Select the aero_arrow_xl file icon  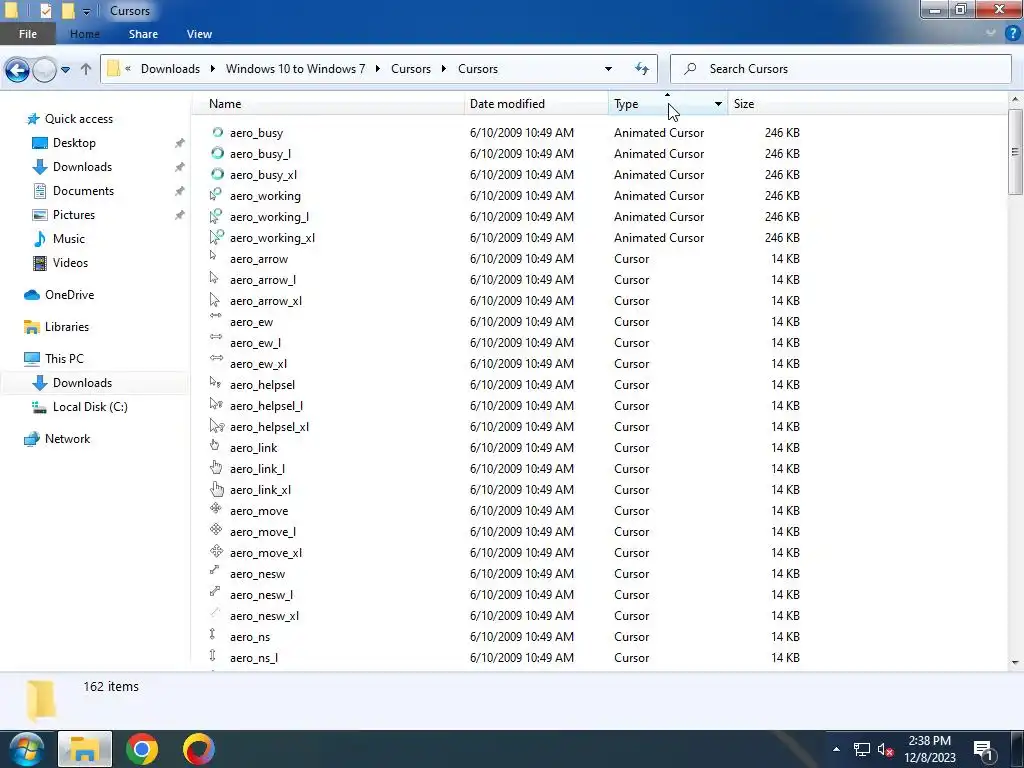[x=214, y=300]
